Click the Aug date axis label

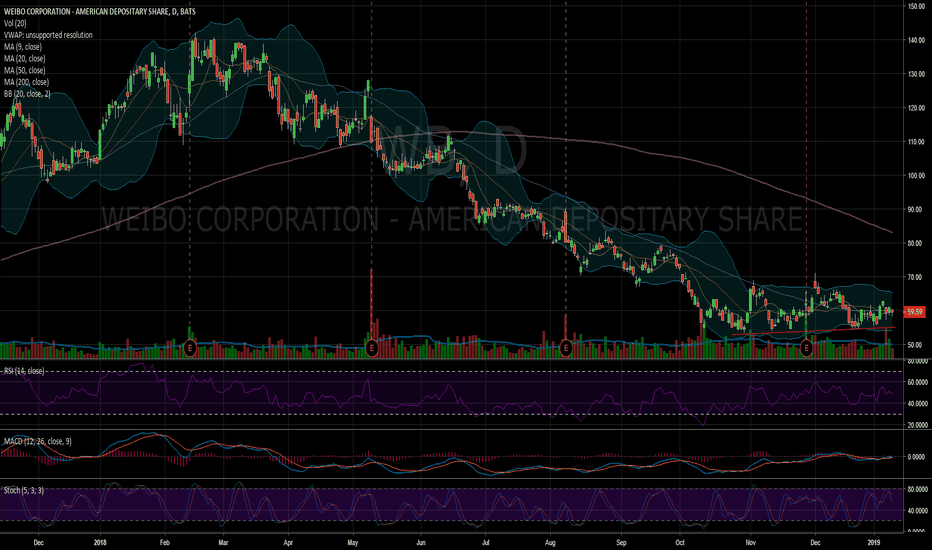pyautogui.click(x=550, y=542)
